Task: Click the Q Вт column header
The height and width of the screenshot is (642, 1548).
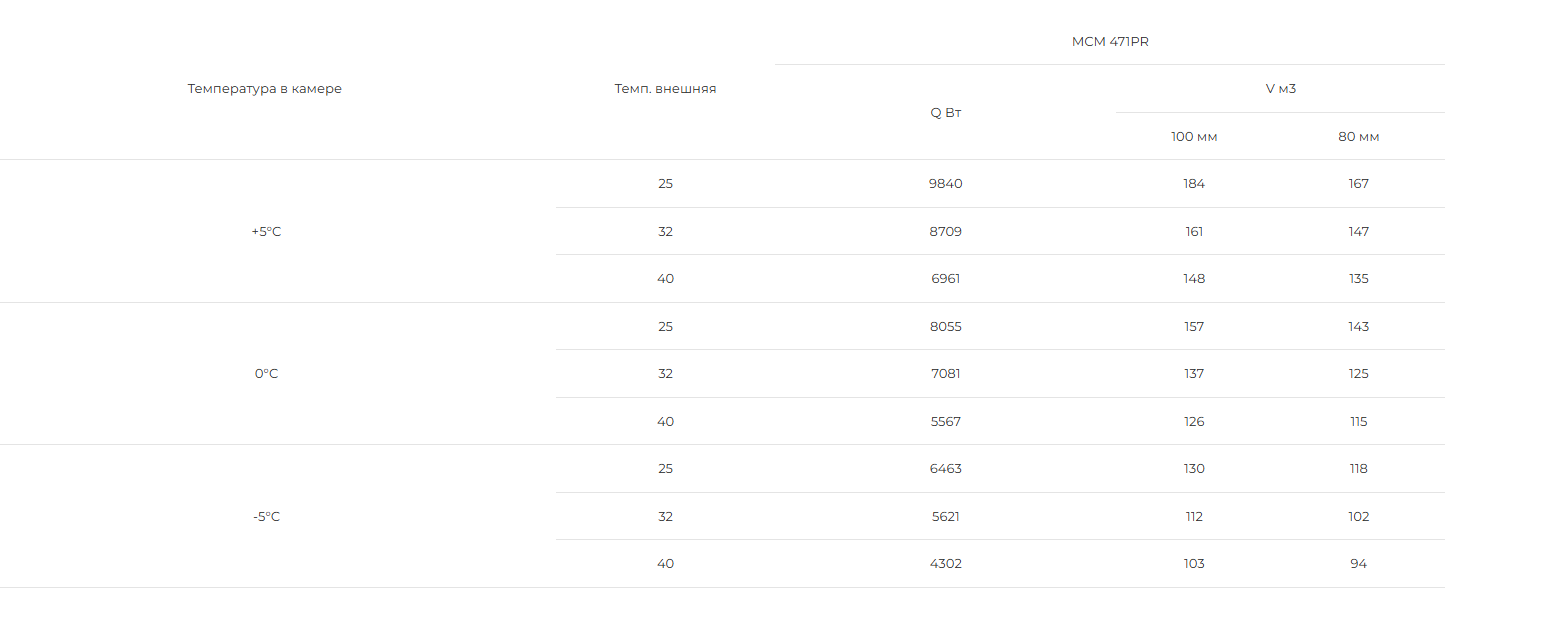Action: [945, 112]
